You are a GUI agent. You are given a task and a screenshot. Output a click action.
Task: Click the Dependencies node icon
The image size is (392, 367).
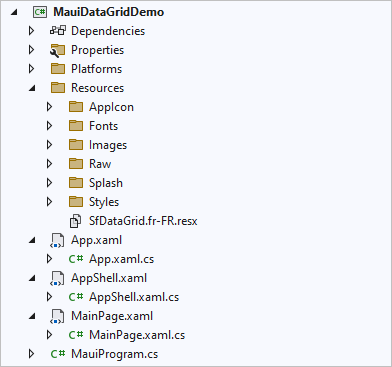pyautogui.click(x=58, y=31)
